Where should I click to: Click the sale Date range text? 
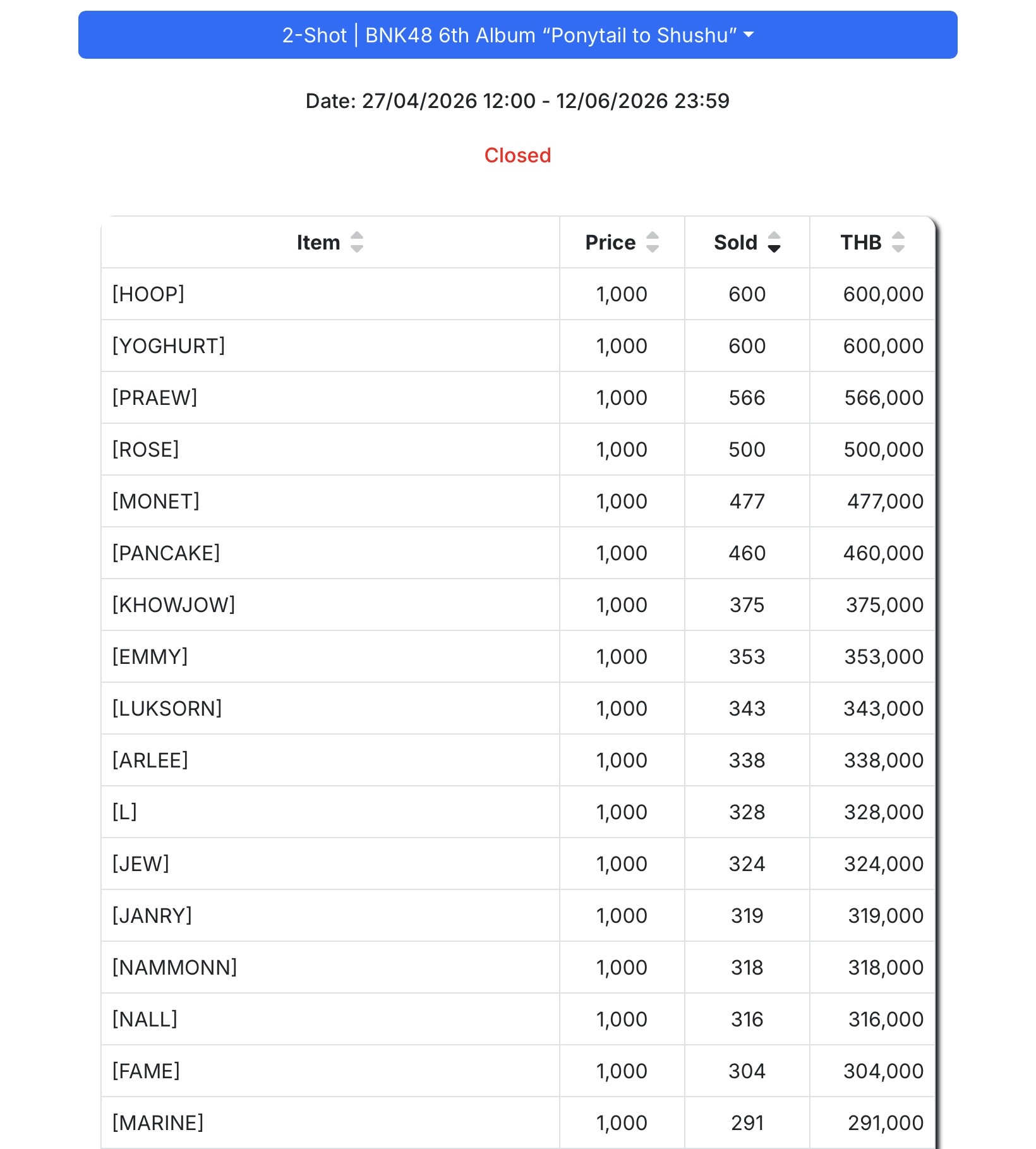[x=517, y=100]
